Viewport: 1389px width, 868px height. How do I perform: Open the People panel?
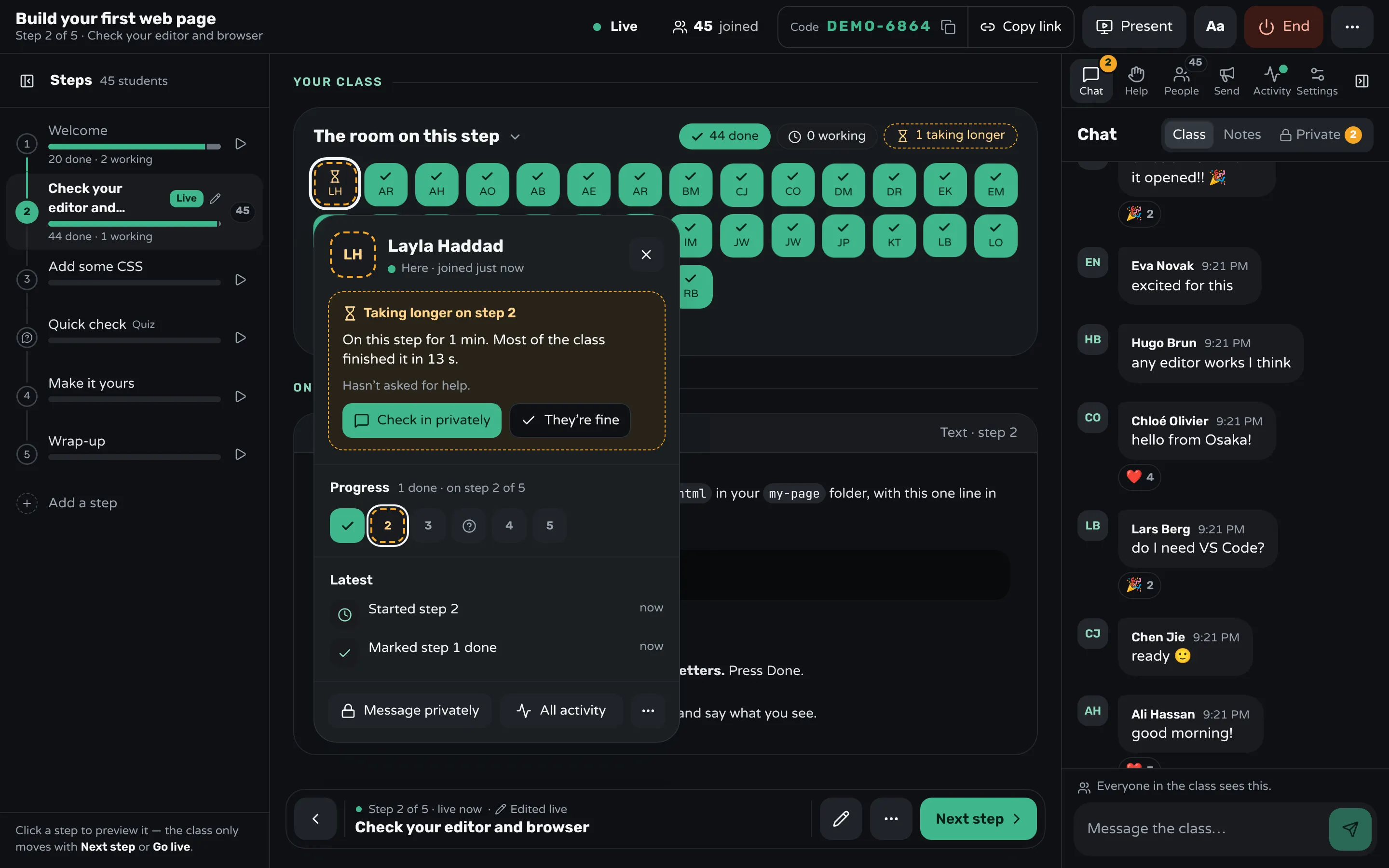(1181, 81)
